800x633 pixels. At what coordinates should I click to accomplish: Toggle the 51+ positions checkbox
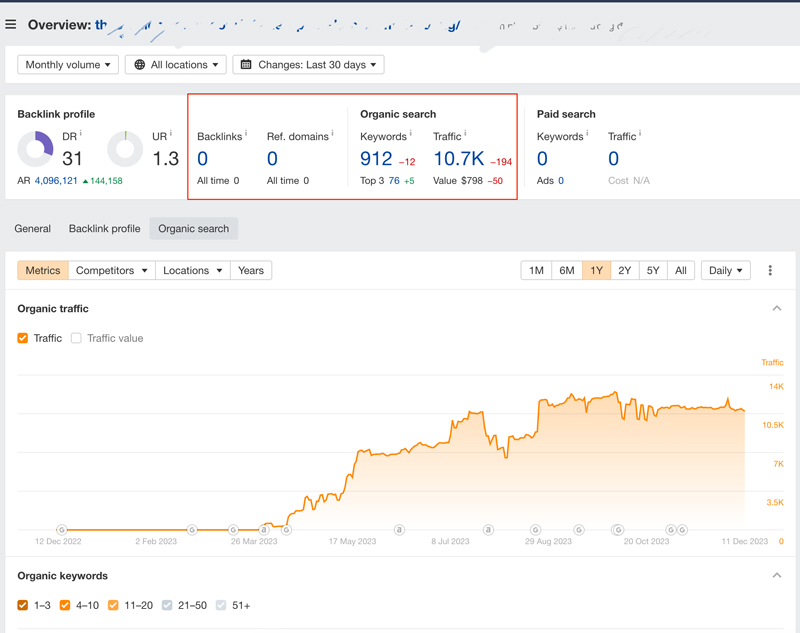pyautogui.click(x=221, y=605)
